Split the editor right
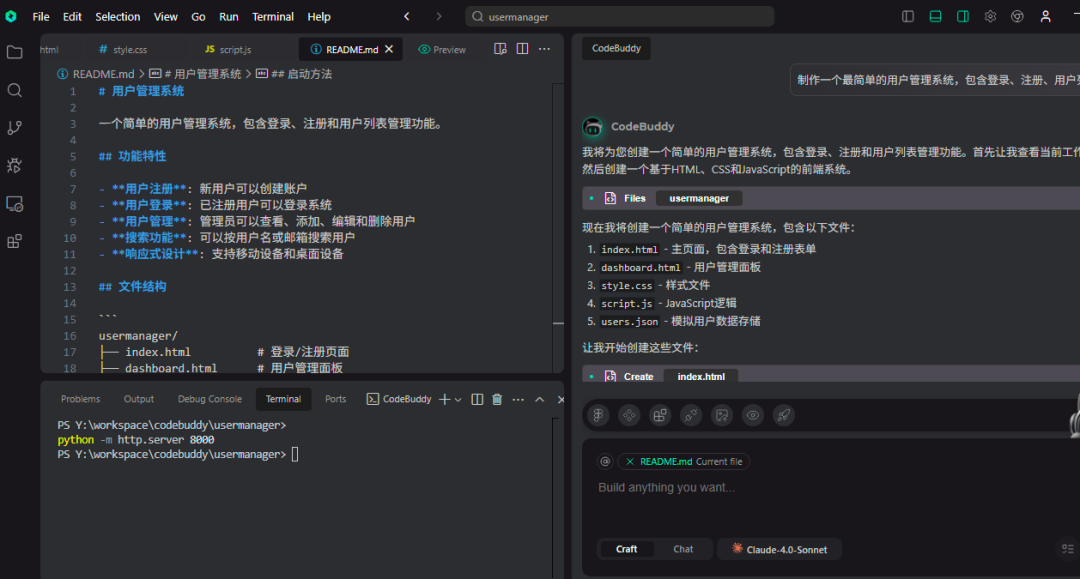 (522, 49)
